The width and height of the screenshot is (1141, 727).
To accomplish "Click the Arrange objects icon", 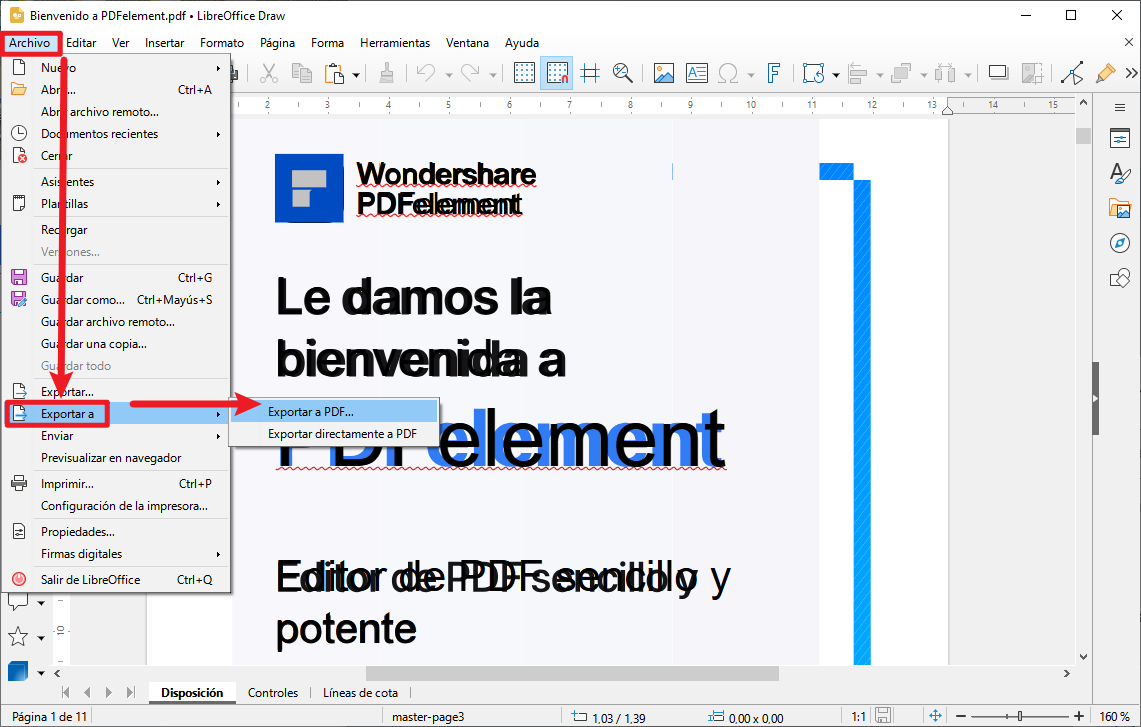I will (902, 73).
